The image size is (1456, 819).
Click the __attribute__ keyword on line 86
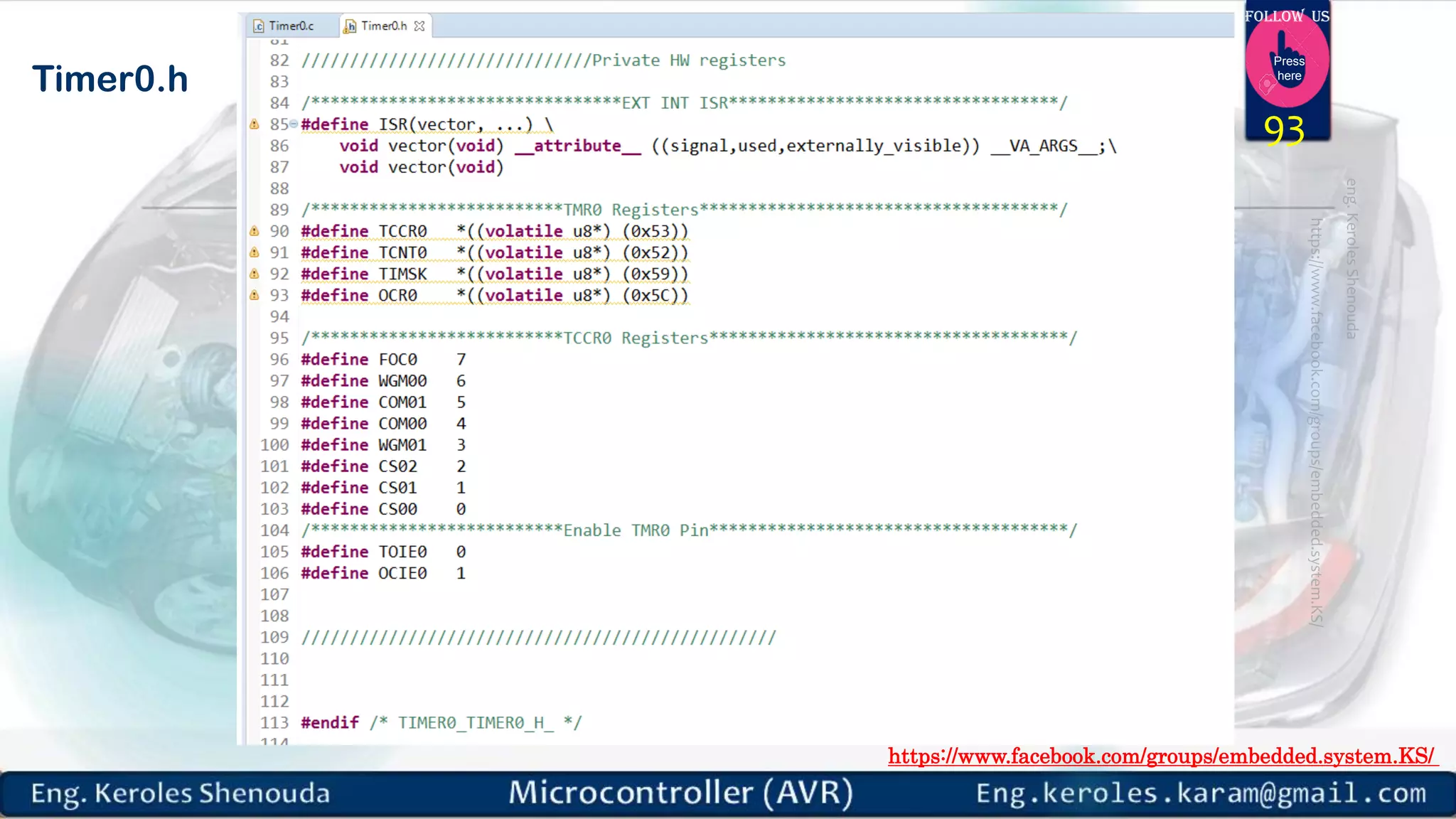pyautogui.click(x=577, y=146)
